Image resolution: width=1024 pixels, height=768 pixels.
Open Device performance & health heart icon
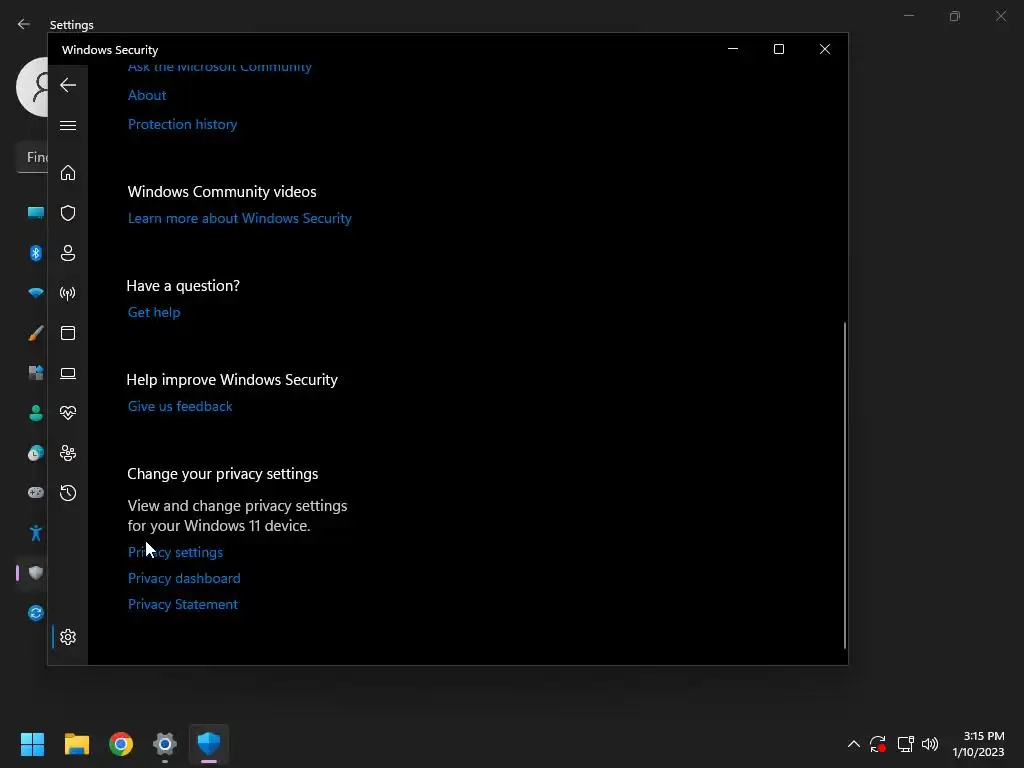tap(68, 413)
